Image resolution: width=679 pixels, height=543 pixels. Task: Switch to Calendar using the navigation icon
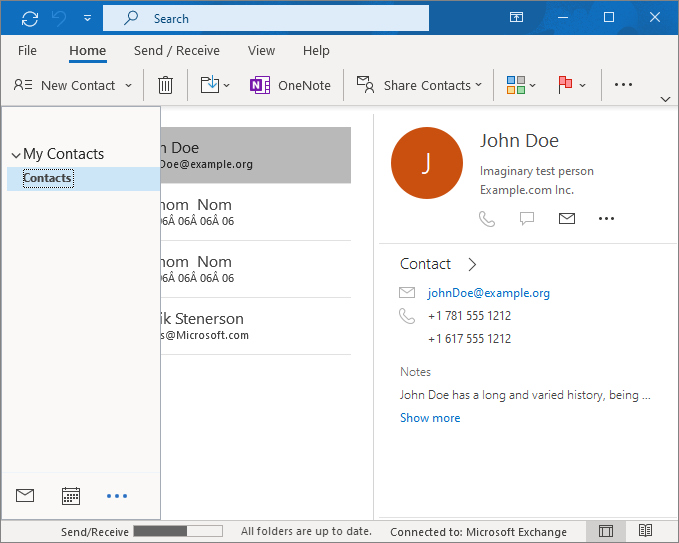[x=71, y=496]
